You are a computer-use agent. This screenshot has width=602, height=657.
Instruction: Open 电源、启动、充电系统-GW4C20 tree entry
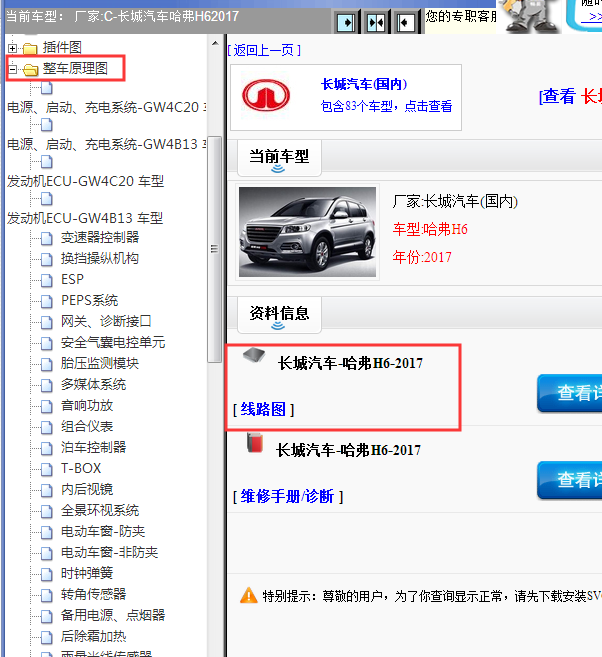click(106, 108)
